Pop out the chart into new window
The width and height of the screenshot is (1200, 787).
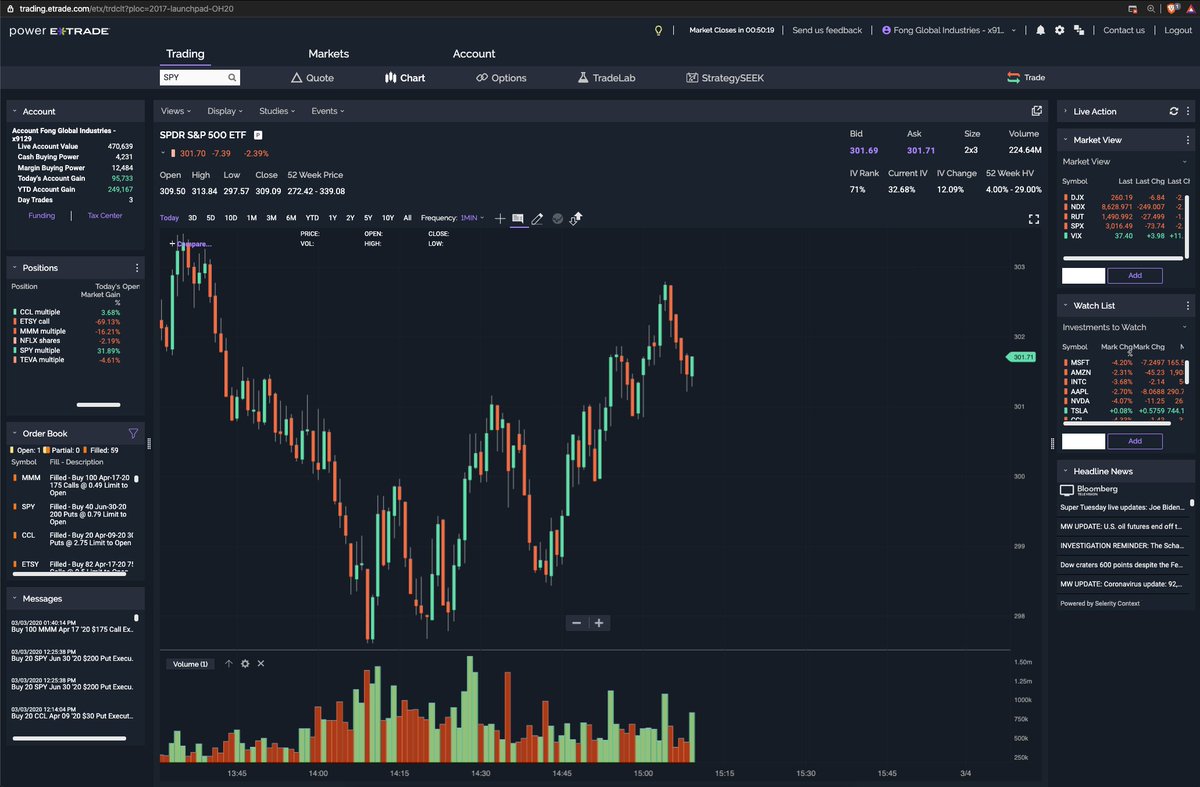(1037, 111)
